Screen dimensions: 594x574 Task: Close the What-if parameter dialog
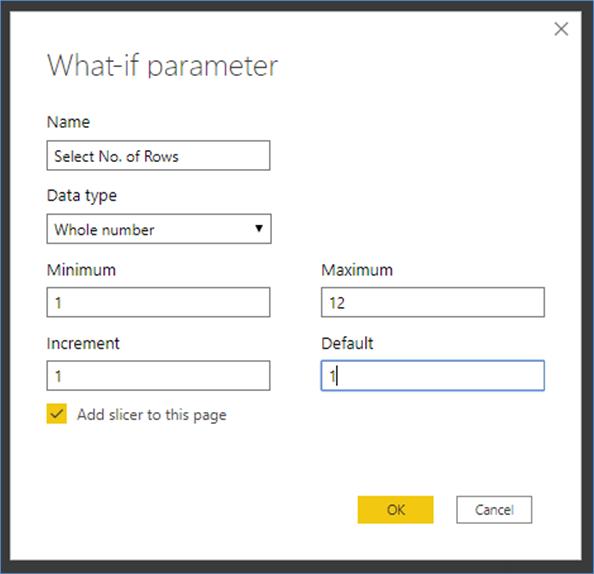tap(561, 29)
